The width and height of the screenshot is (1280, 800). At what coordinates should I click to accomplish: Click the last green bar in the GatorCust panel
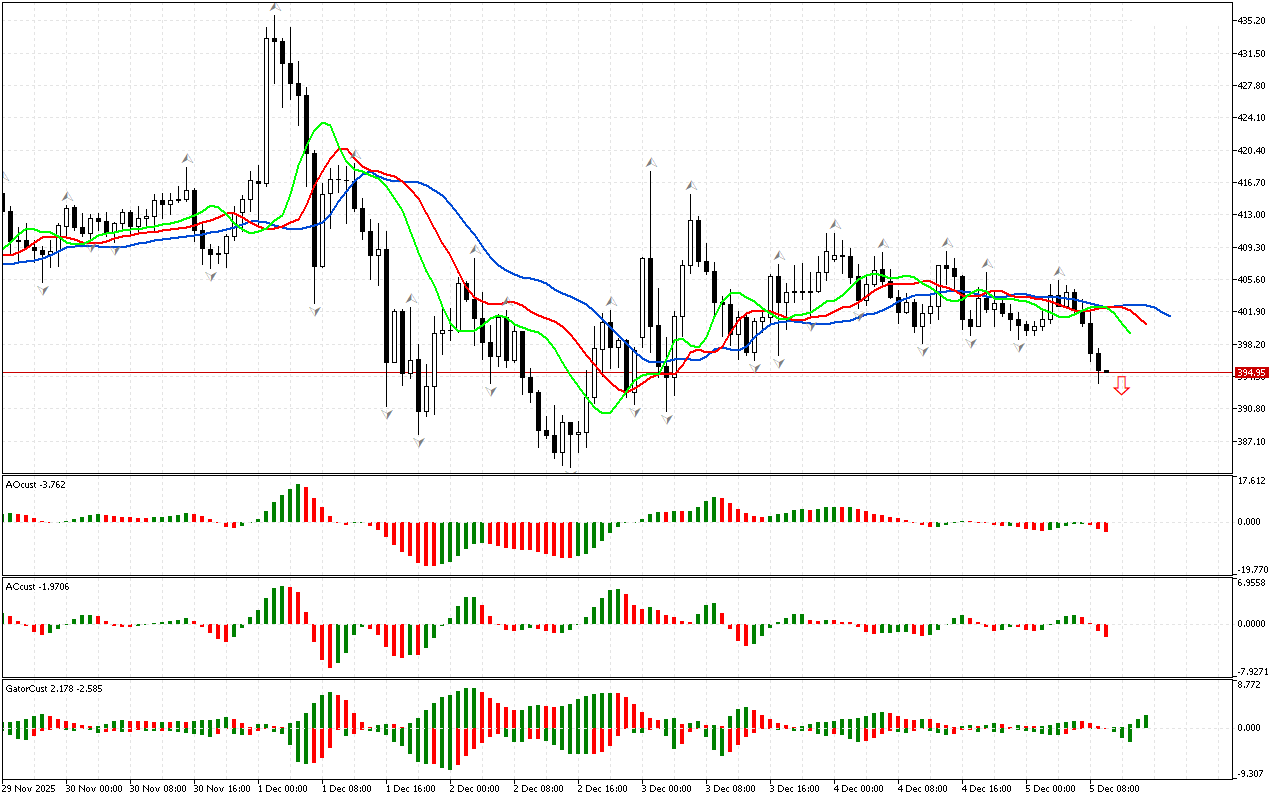click(1146, 721)
